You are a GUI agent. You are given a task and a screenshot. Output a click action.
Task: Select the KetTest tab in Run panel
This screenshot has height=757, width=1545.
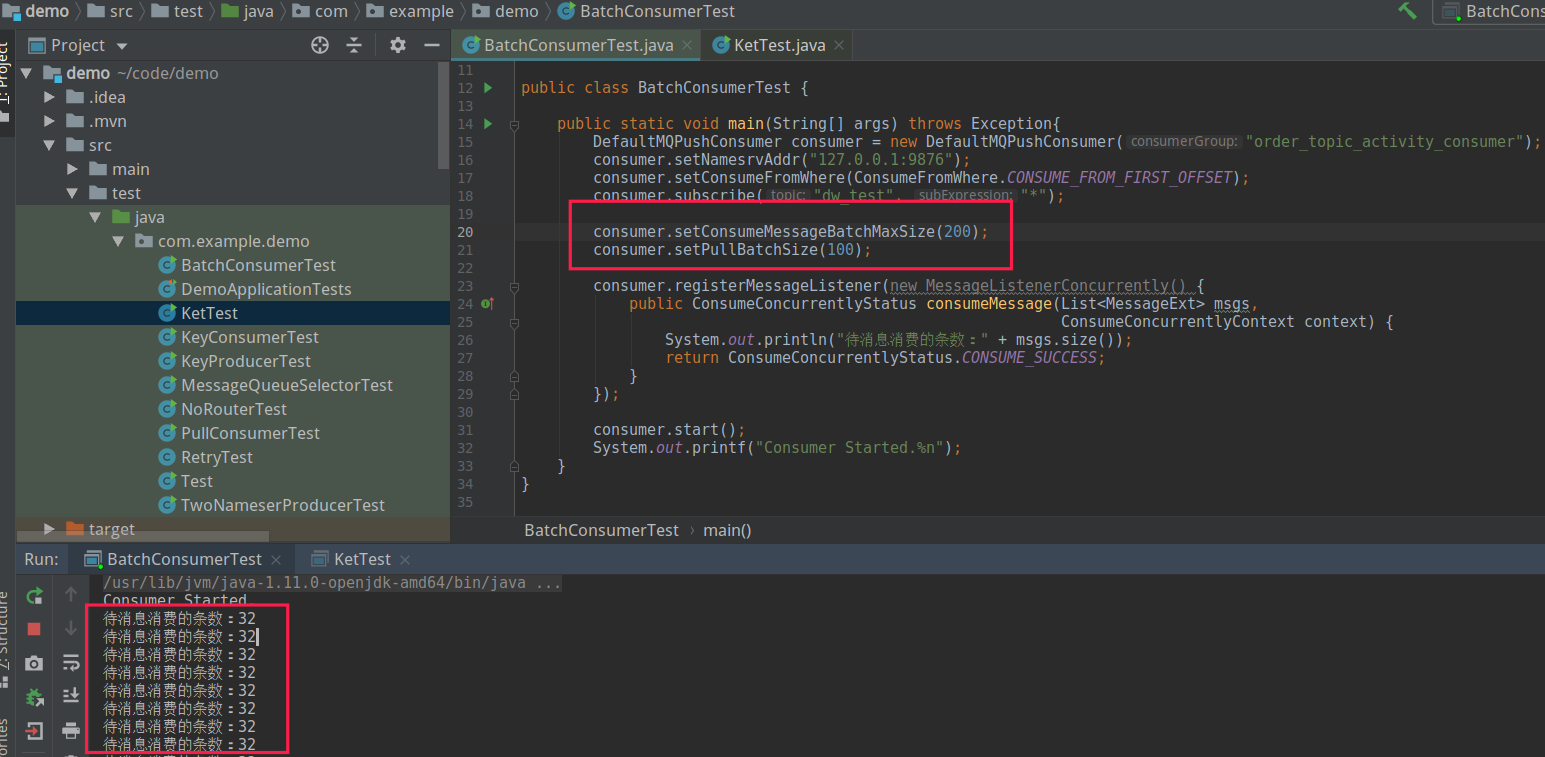pos(362,559)
